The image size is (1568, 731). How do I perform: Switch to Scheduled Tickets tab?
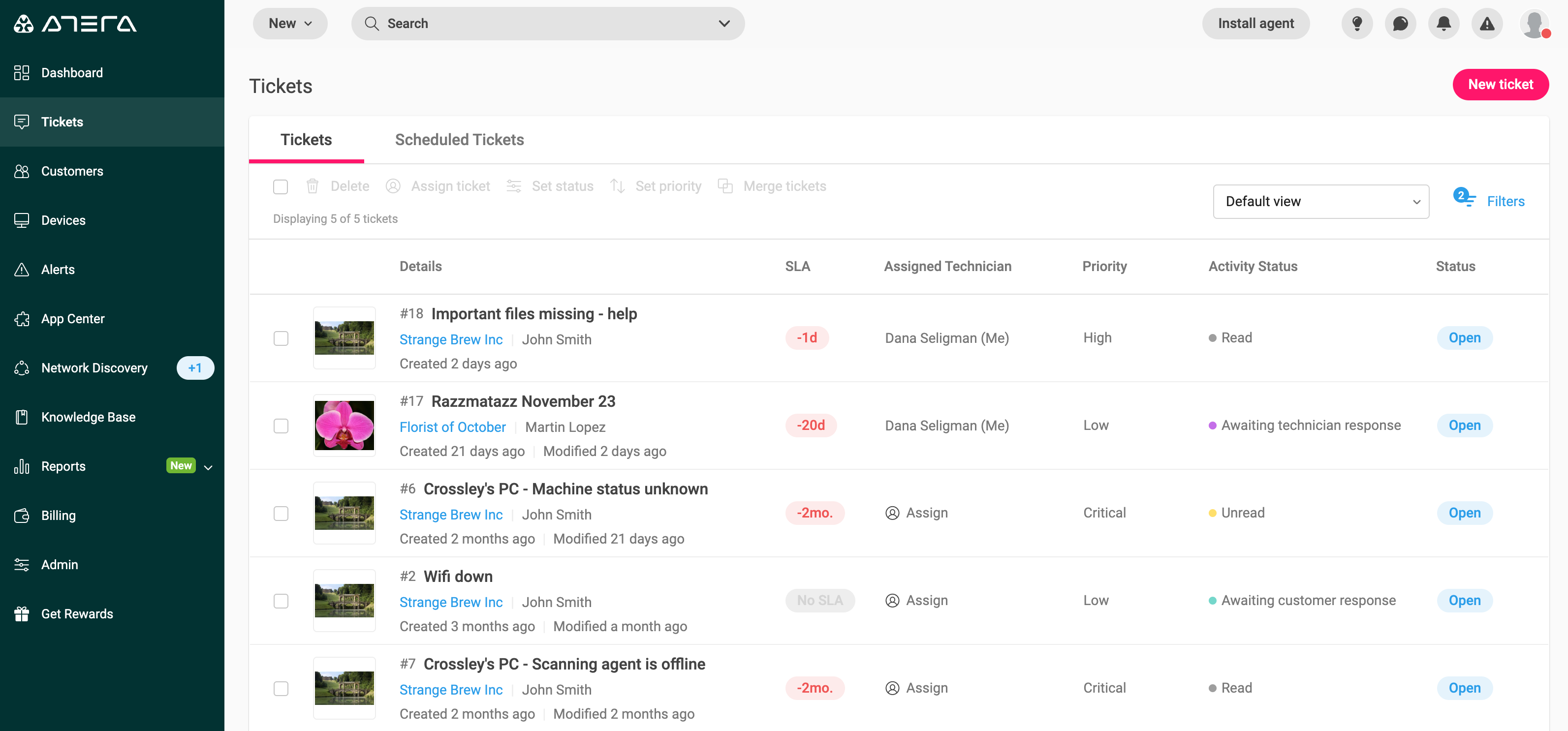tap(459, 139)
